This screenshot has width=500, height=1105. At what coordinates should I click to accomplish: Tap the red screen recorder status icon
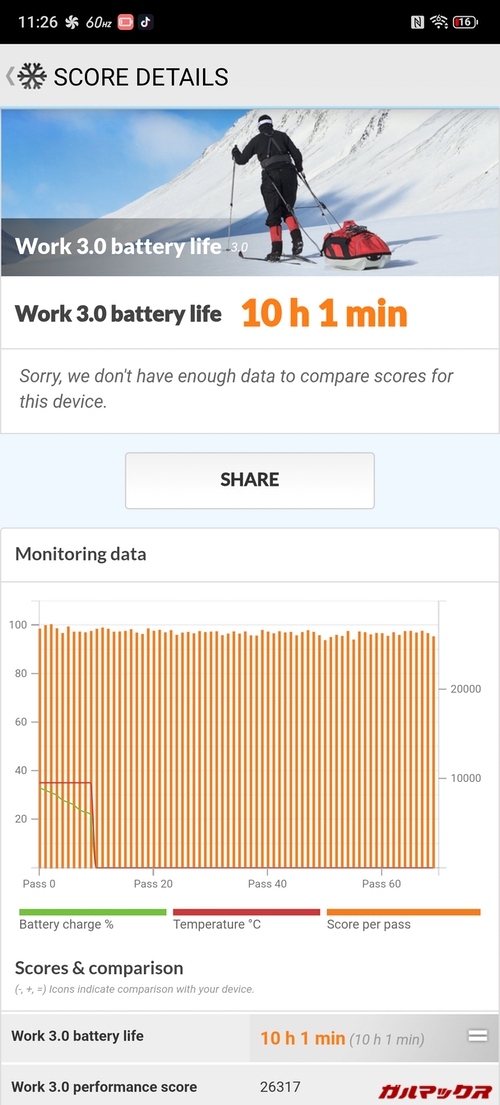(x=125, y=23)
